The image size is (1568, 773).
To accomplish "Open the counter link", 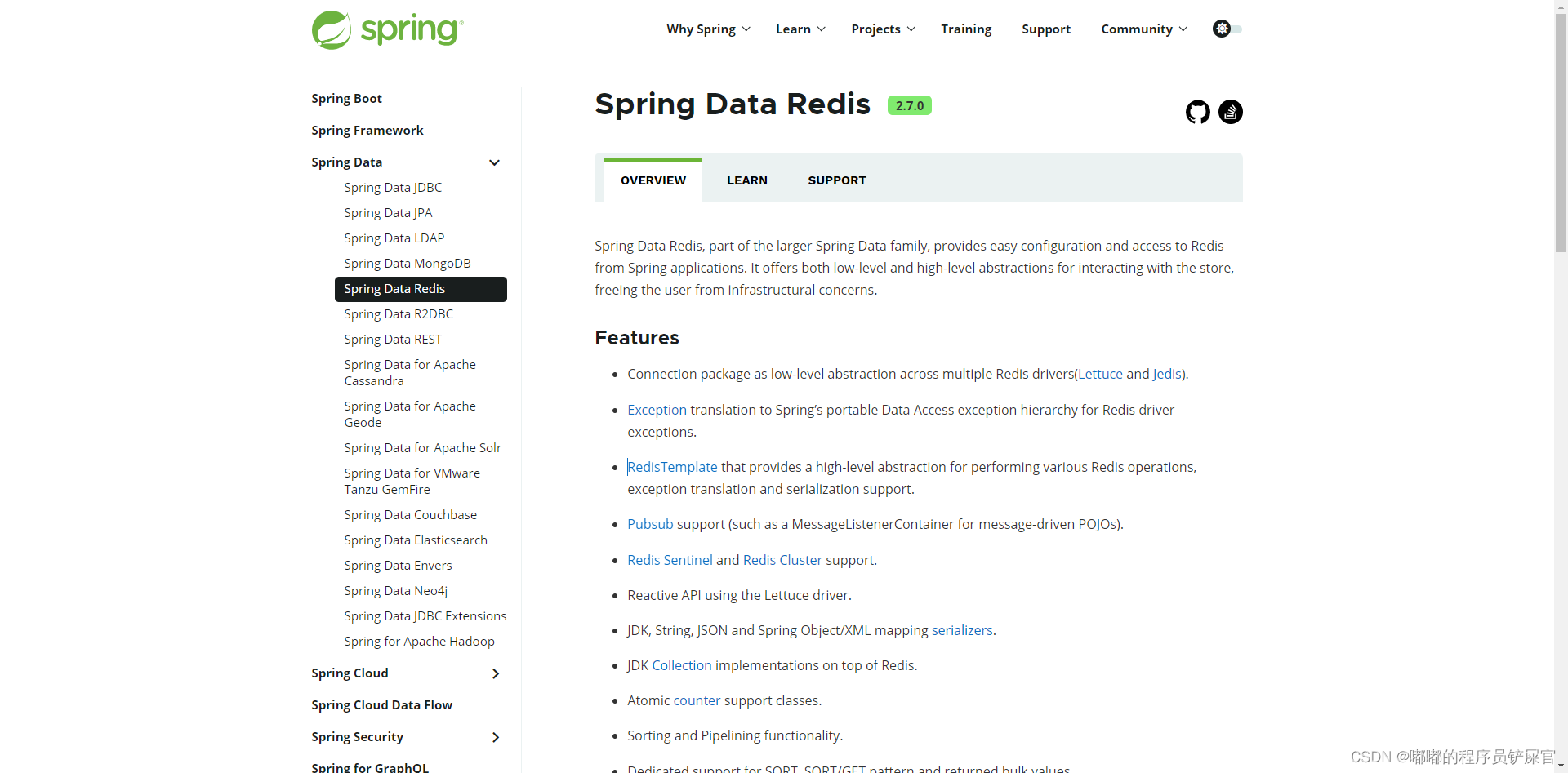I will coord(697,700).
